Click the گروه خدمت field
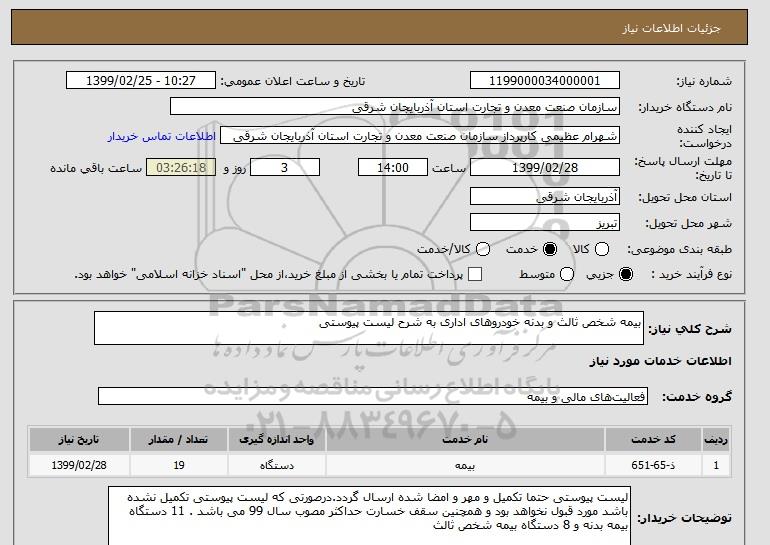This screenshot has width=770, height=545. coord(373,396)
